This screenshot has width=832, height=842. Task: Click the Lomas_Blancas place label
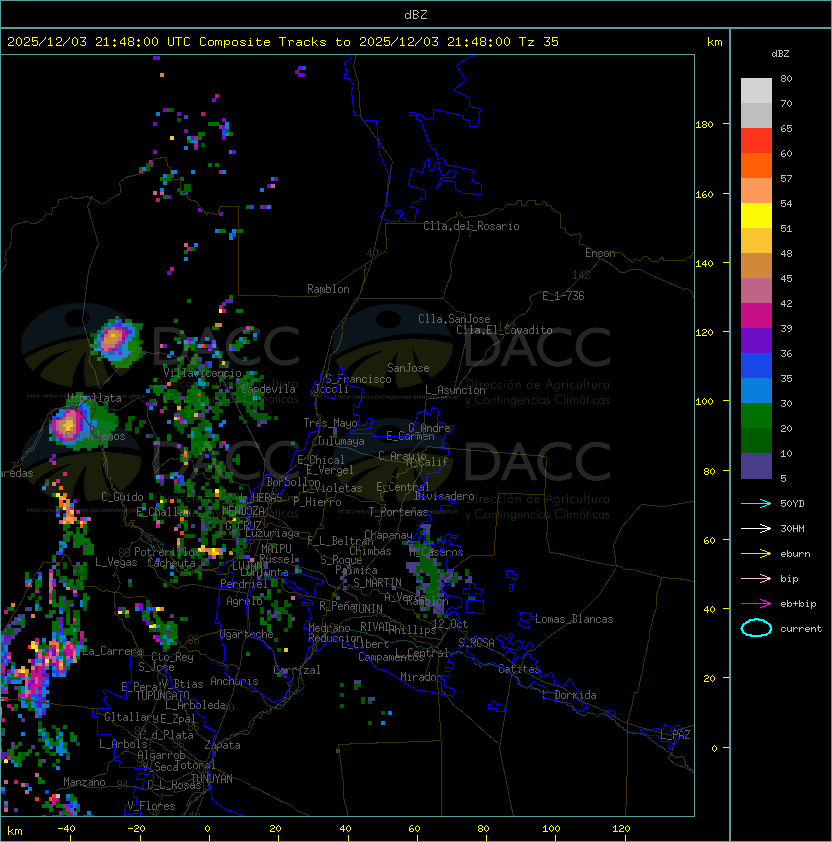click(574, 619)
